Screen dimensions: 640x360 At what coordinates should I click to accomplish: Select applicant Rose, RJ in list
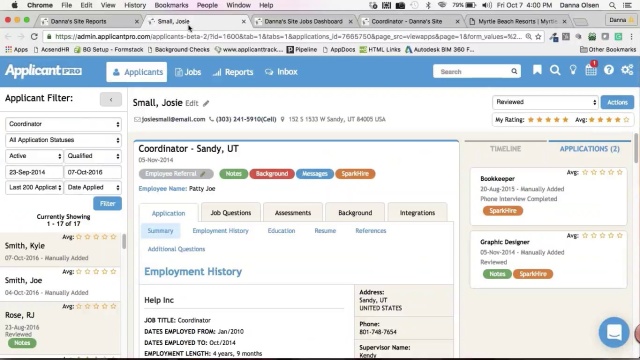tap(60, 327)
